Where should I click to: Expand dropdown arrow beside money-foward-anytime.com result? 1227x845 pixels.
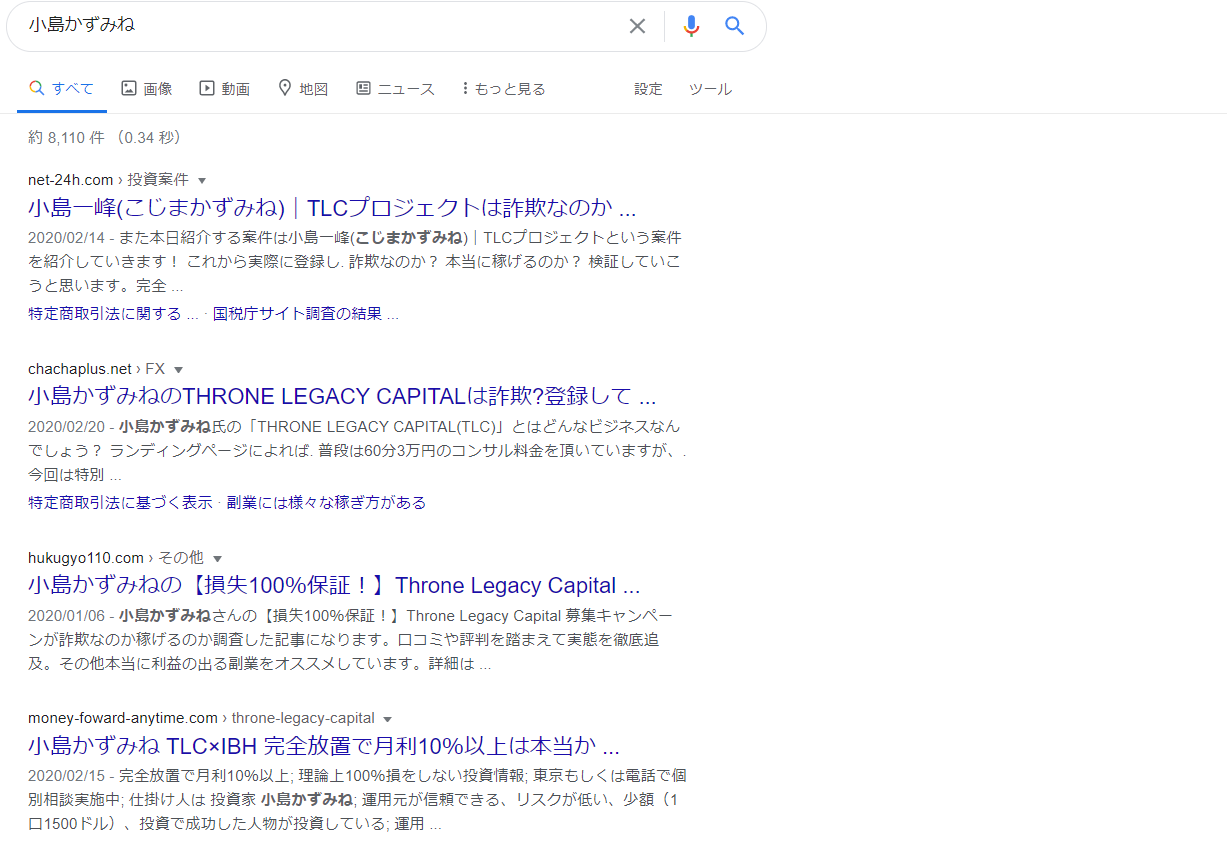click(x=388, y=719)
